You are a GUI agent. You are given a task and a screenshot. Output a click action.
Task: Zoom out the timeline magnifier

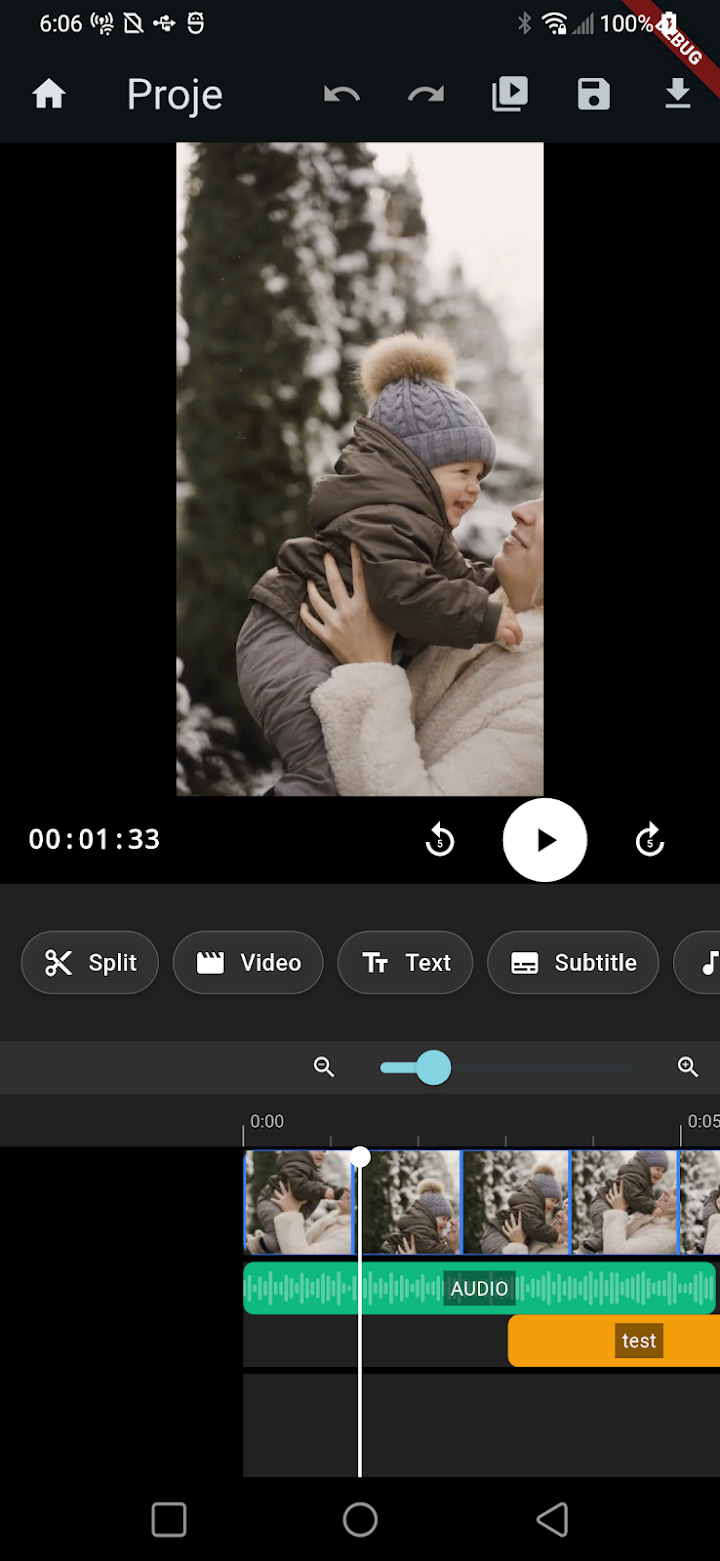coord(324,1067)
